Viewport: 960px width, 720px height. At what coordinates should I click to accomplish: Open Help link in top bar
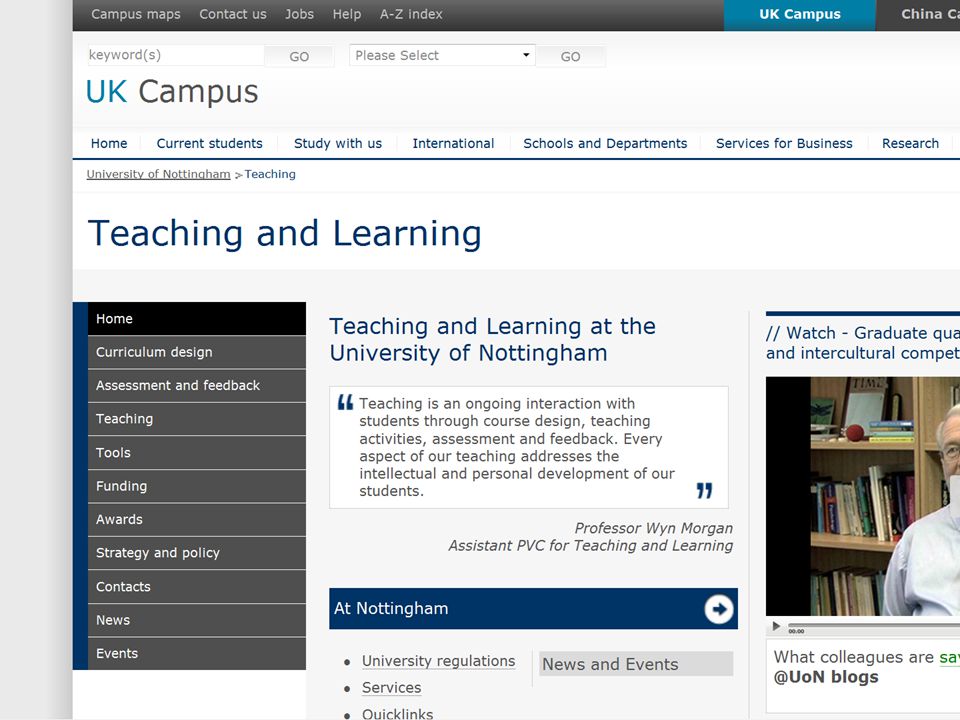coord(347,14)
